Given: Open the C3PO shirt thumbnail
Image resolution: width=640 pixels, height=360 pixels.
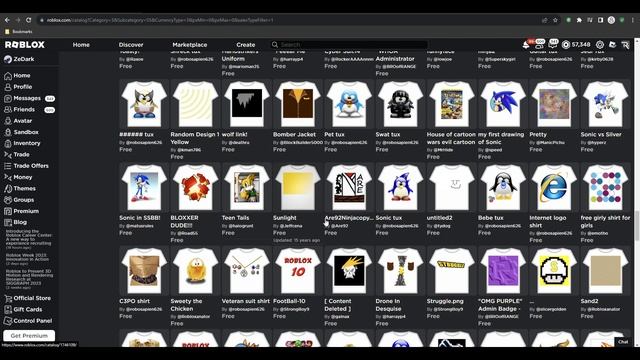Looking at the screenshot, I should 144,271.
